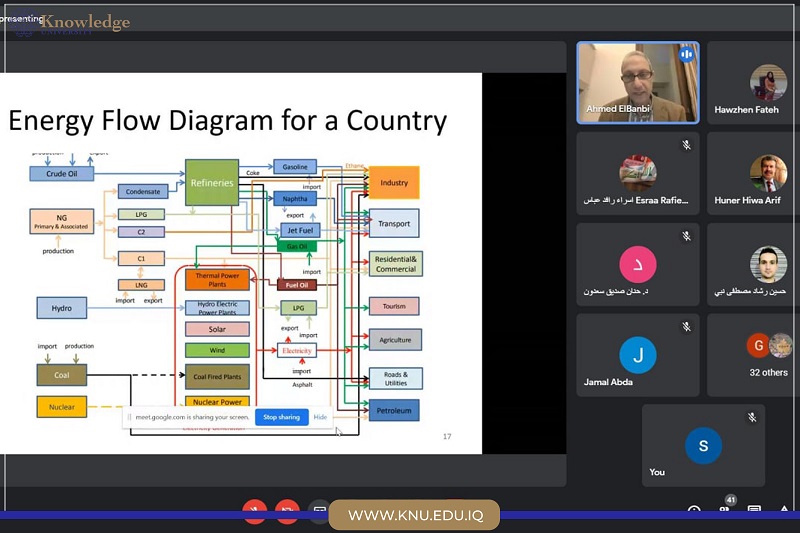Click the C2 box

[x=141, y=232]
